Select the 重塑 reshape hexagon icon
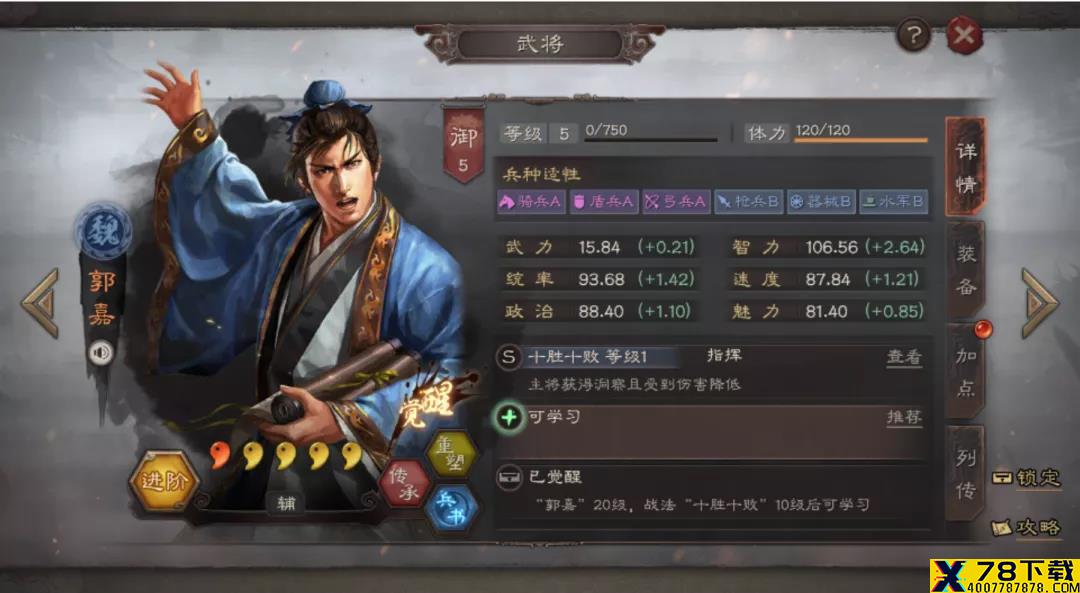 452,452
